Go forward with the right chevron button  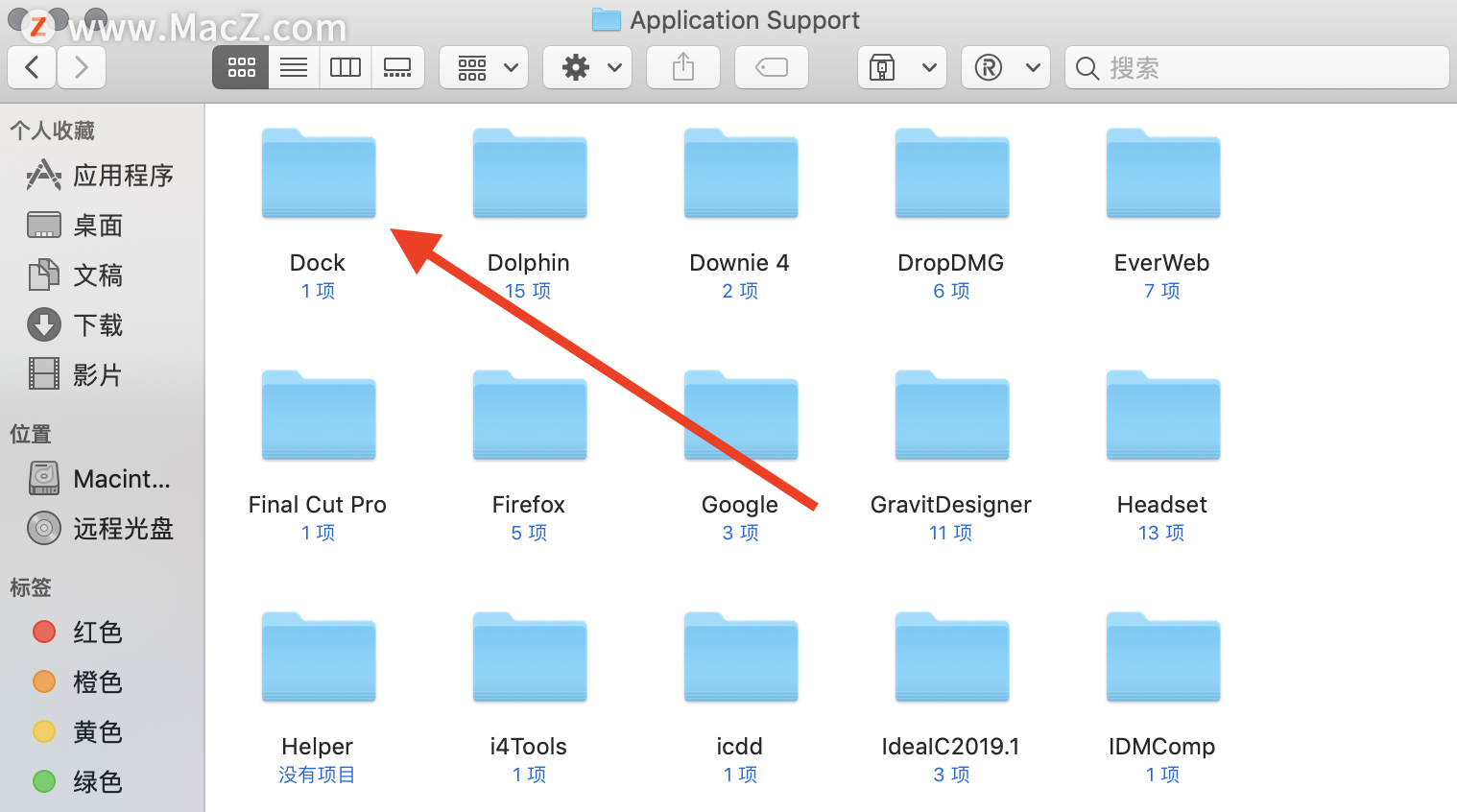(x=82, y=67)
